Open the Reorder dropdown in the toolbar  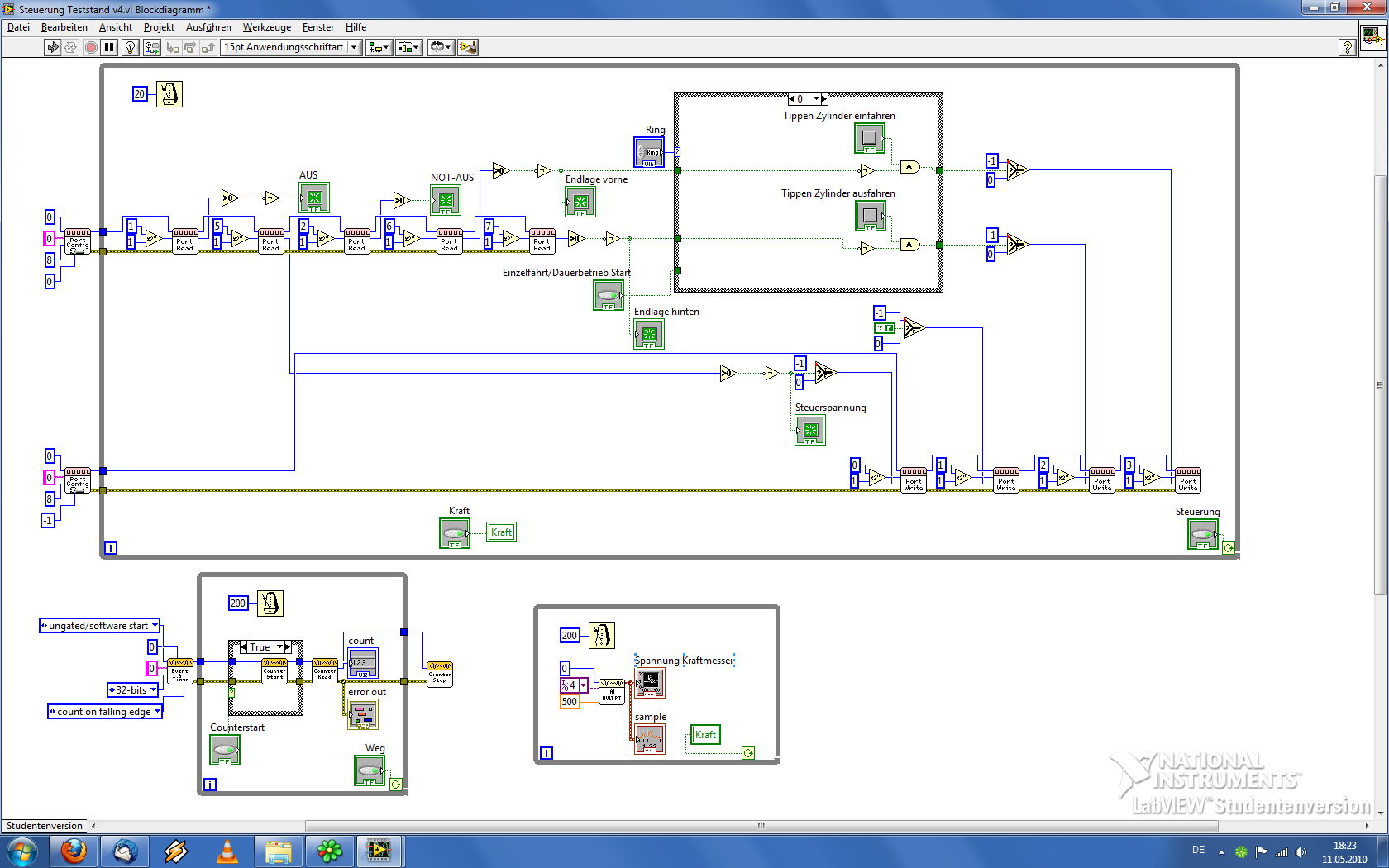441,47
